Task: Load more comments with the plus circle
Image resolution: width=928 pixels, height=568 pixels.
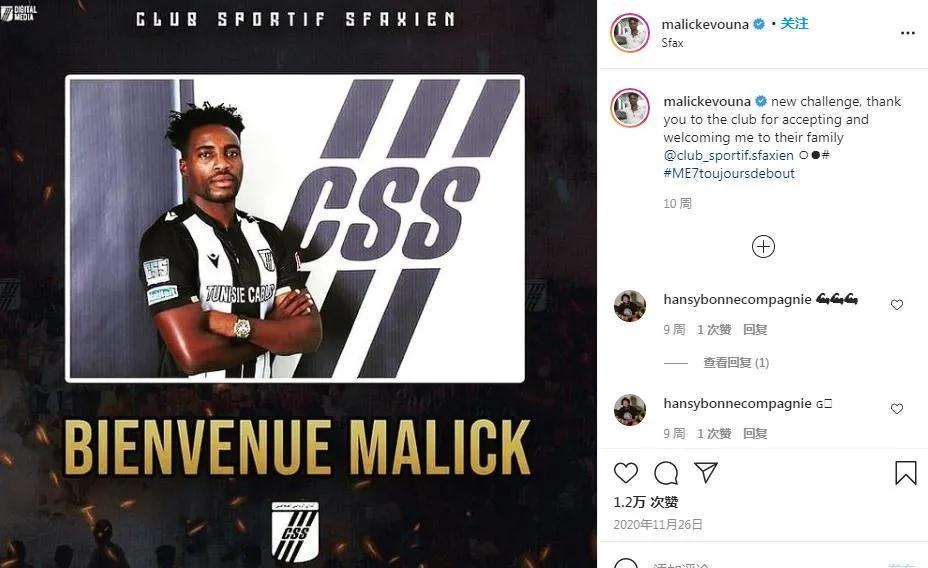Action: coord(763,247)
